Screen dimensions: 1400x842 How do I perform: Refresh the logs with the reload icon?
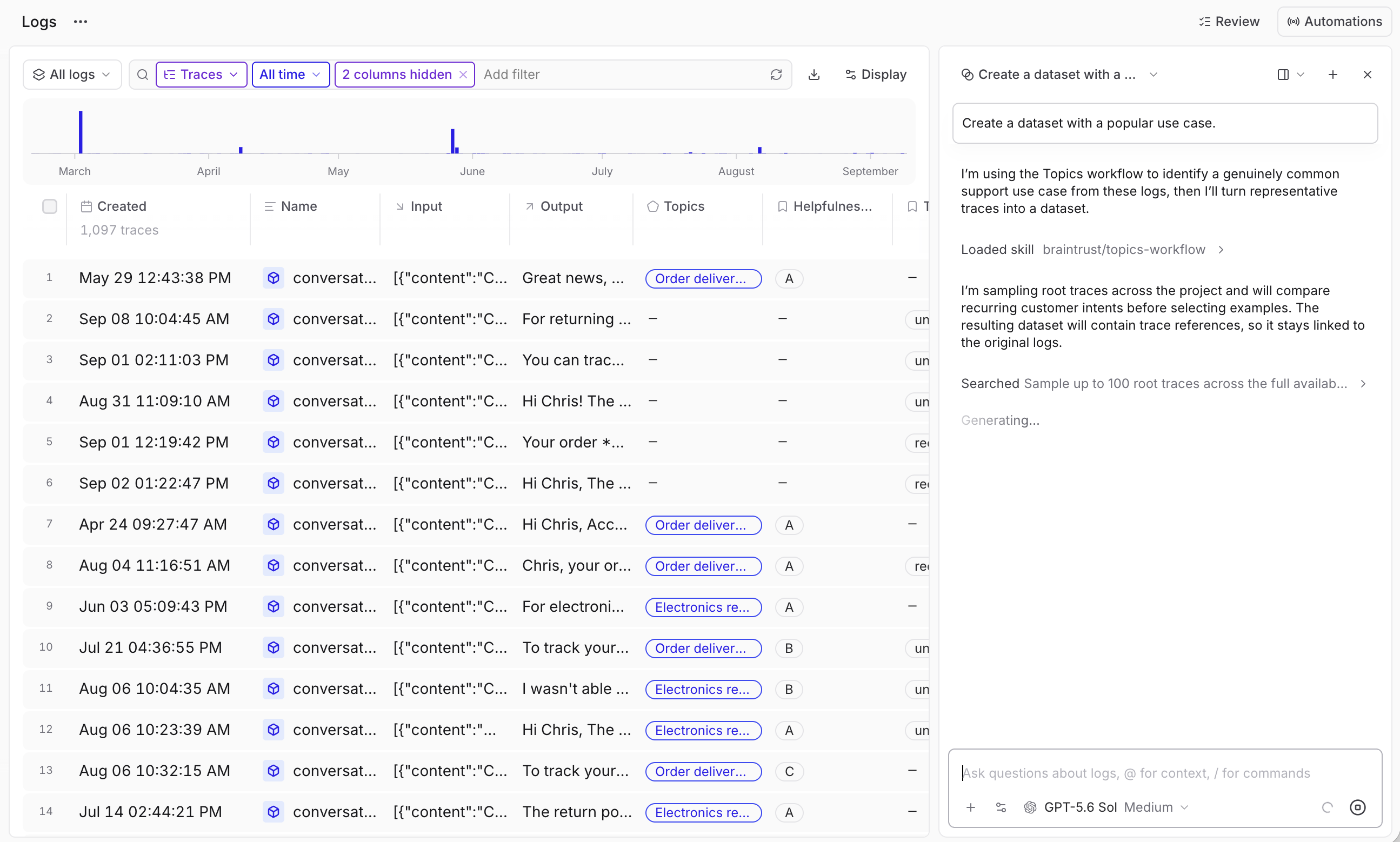pos(776,75)
